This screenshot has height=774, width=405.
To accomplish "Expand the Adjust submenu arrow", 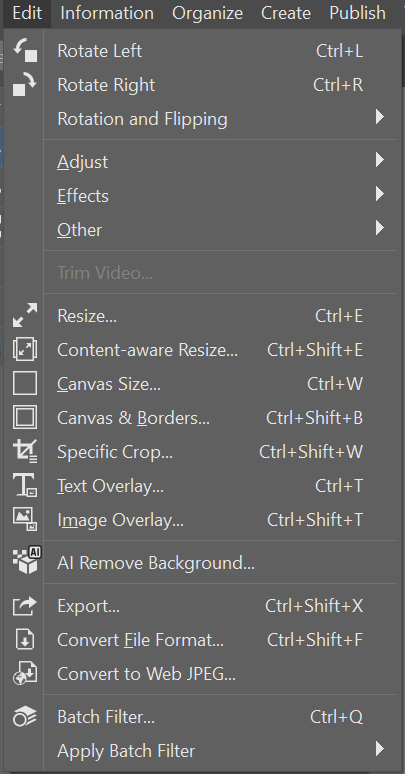I will coord(379,159).
